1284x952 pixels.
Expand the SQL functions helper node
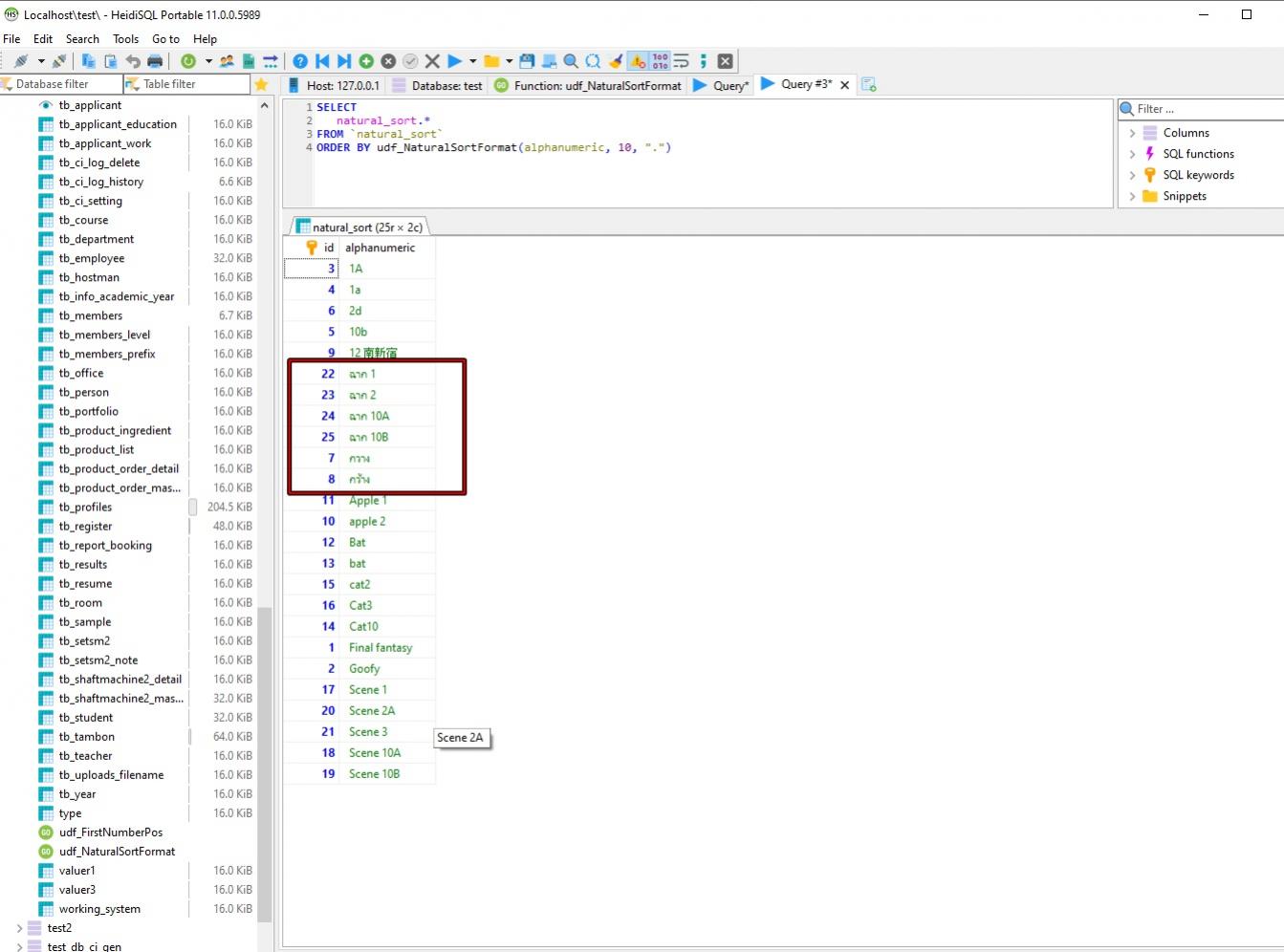point(1133,154)
